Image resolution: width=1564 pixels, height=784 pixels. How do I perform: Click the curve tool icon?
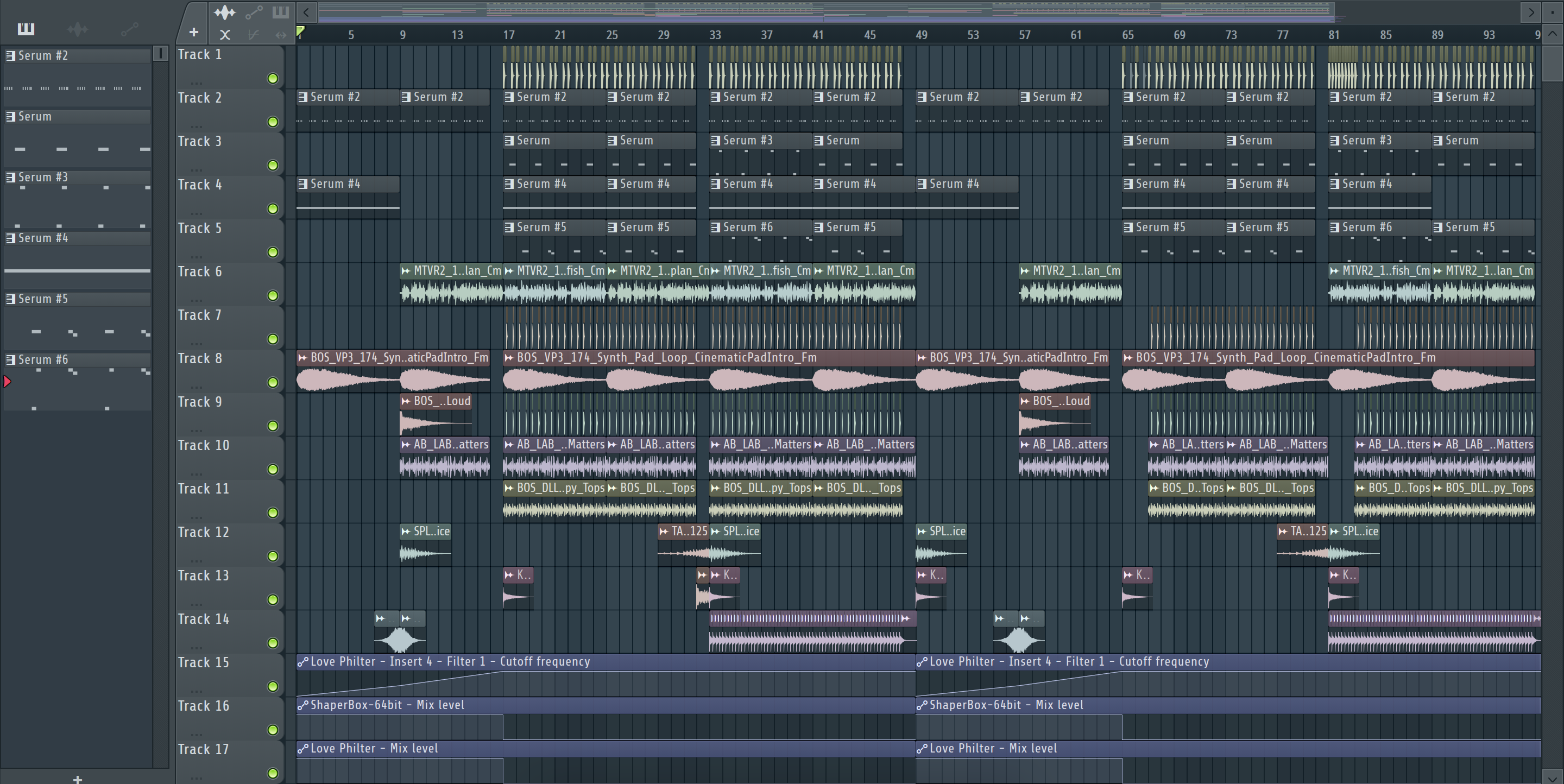254,35
